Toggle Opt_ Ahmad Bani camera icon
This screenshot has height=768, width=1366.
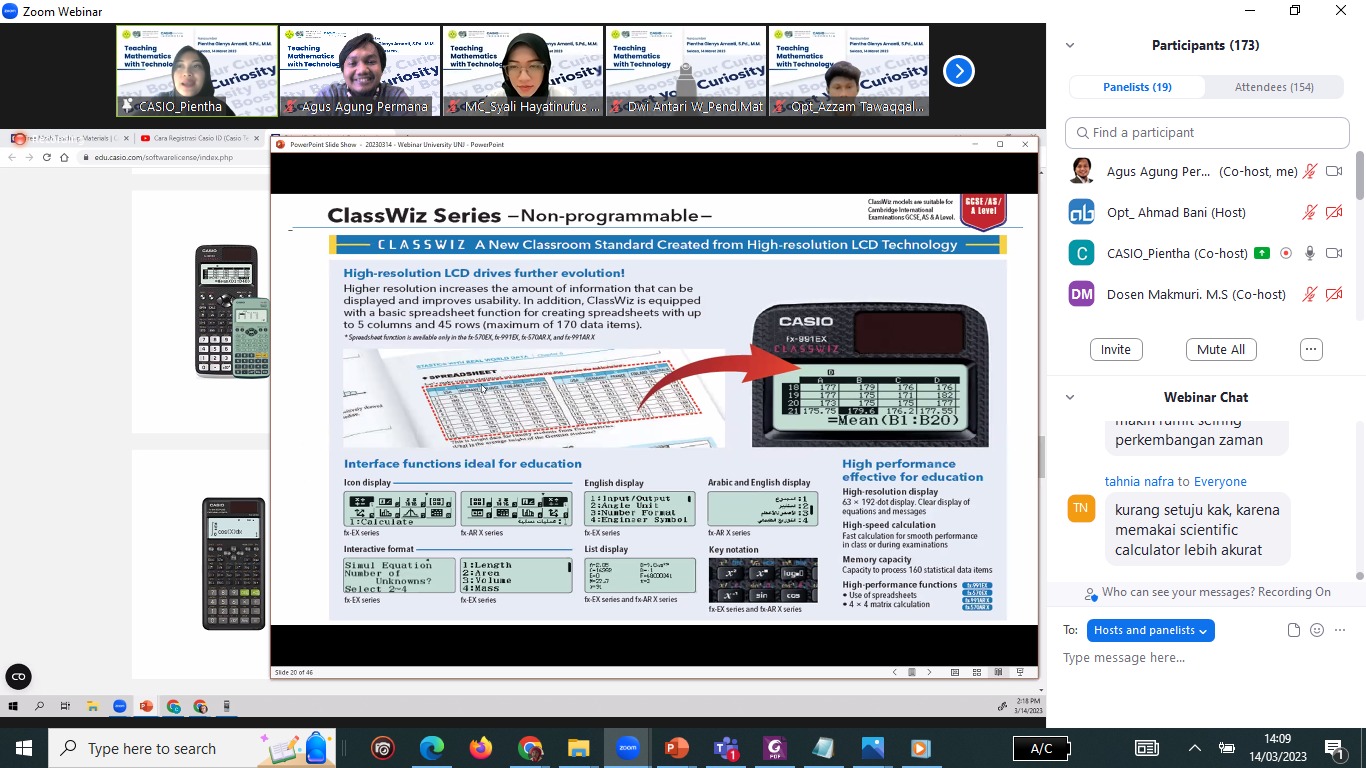click(x=1334, y=212)
